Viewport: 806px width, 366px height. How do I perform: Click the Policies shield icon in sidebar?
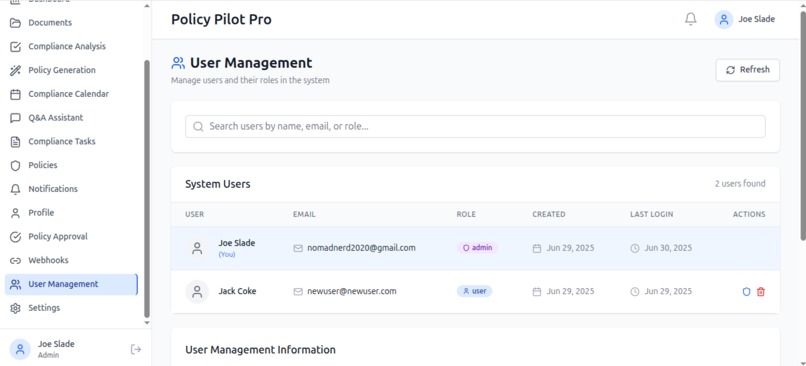tap(15, 166)
